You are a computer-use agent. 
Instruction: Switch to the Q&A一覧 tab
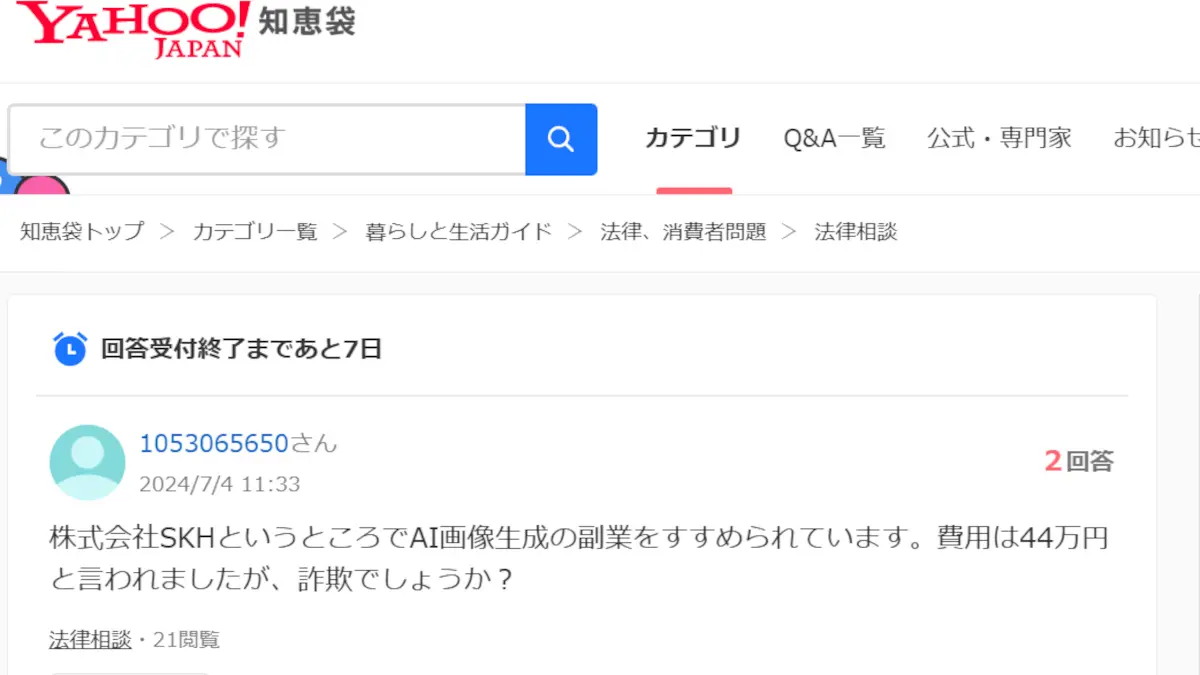(x=834, y=138)
